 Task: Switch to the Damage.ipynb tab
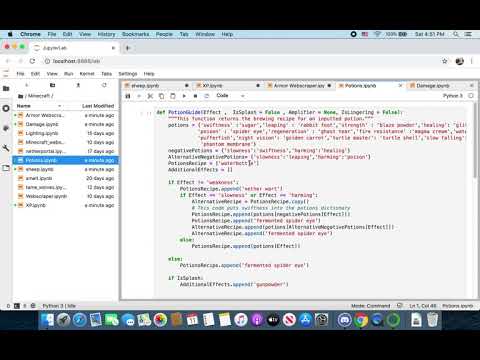tap(442, 86)
